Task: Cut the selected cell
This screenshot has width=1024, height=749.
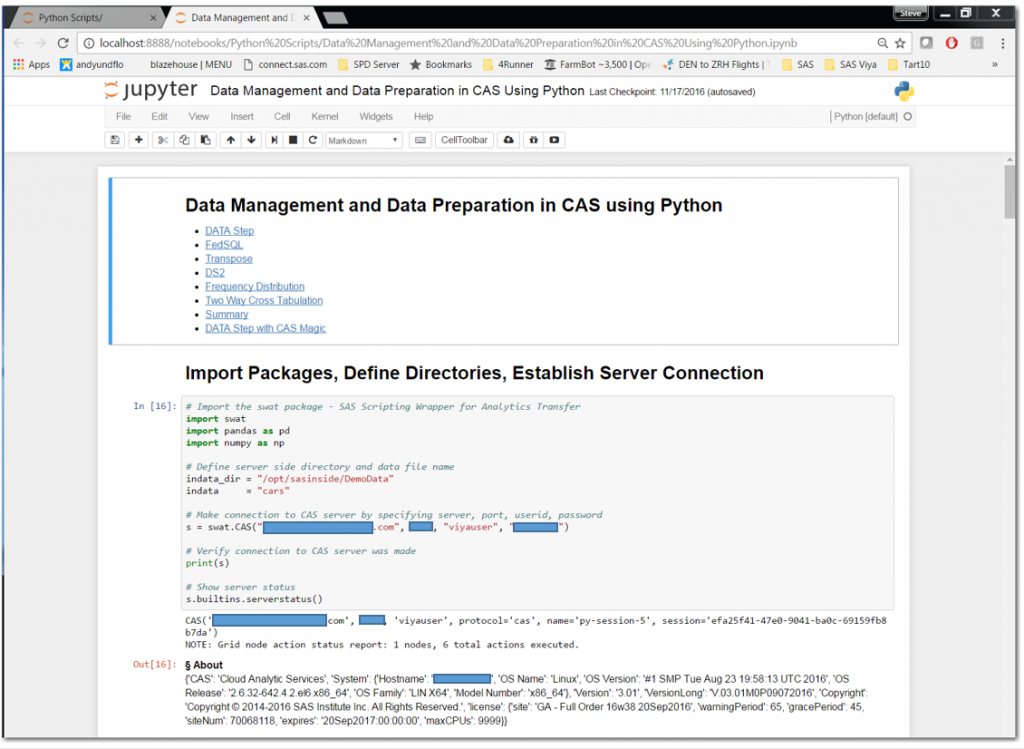Action: click(163, 139)
